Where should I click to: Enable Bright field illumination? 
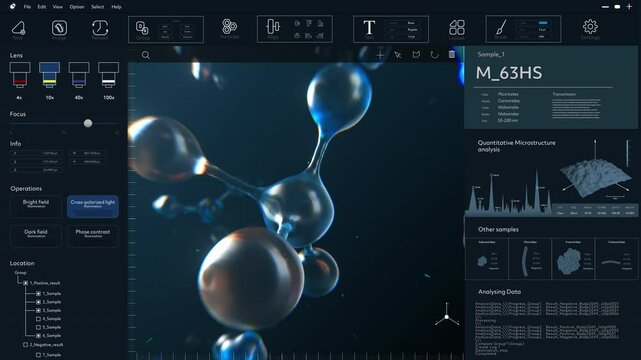tap(36, 206)
